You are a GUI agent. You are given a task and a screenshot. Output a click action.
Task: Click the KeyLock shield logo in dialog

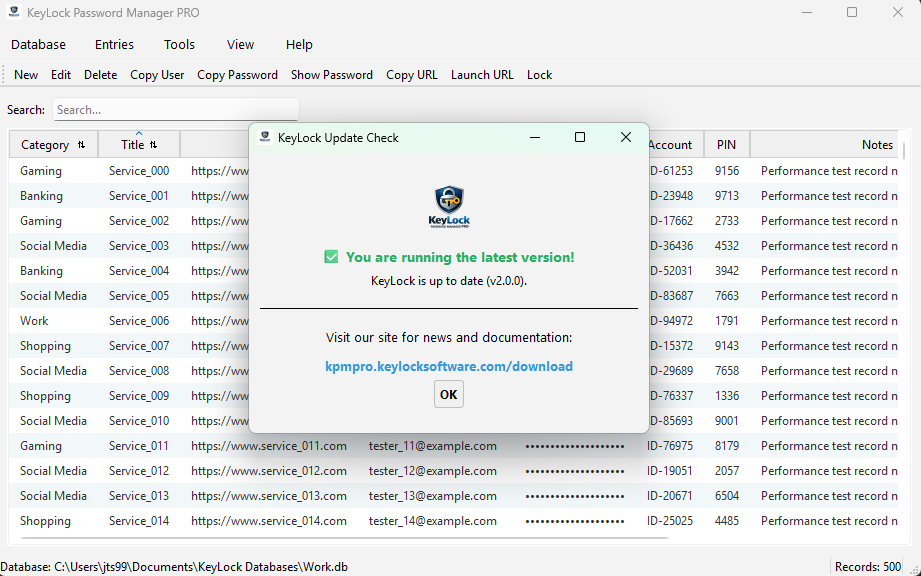[449, 206]
